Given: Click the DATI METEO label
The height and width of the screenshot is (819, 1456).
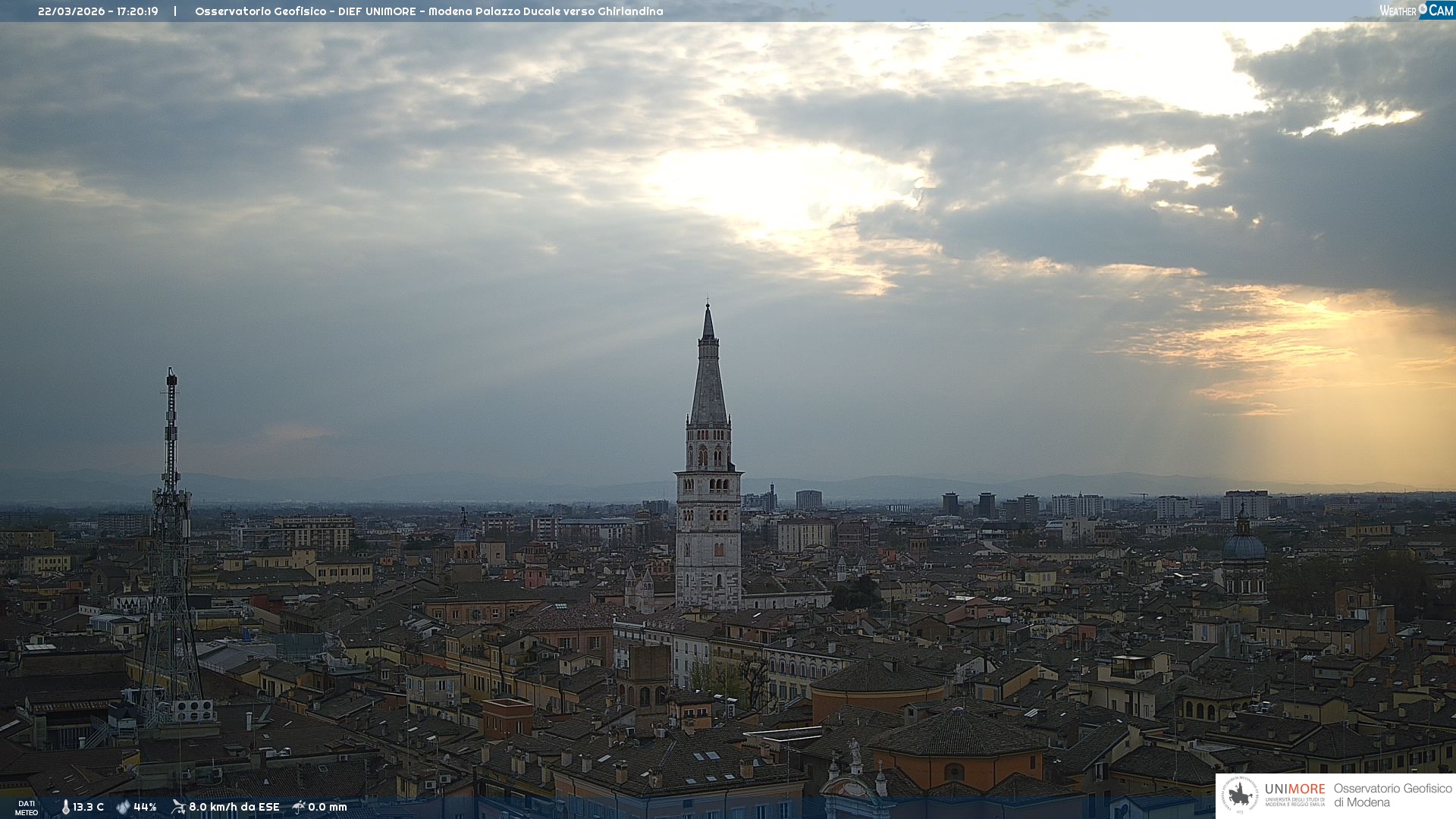Looking at the screenshot, I should pyautogui.click(x=27, y=808).
